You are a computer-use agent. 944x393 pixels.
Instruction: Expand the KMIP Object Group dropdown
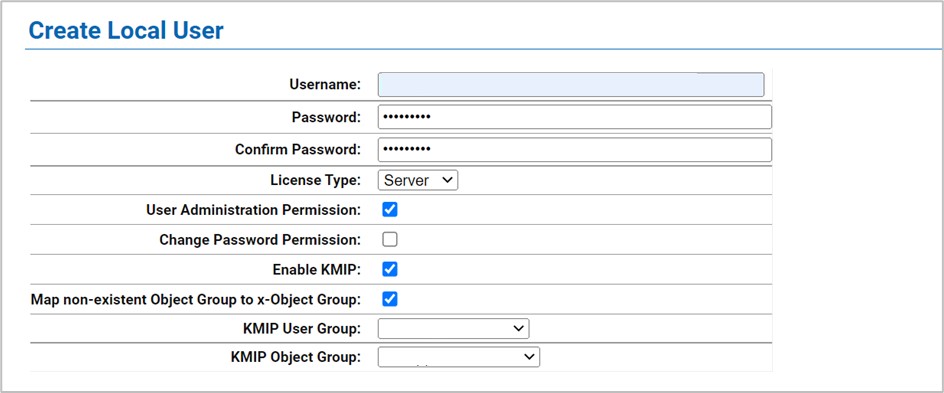pyautogui.click(x=459, y=357)
